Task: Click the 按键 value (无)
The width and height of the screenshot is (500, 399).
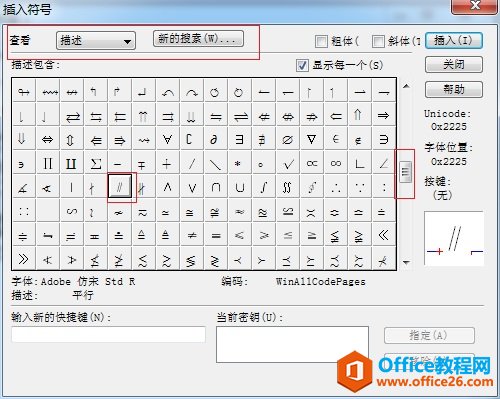Action: click(442, 195)
